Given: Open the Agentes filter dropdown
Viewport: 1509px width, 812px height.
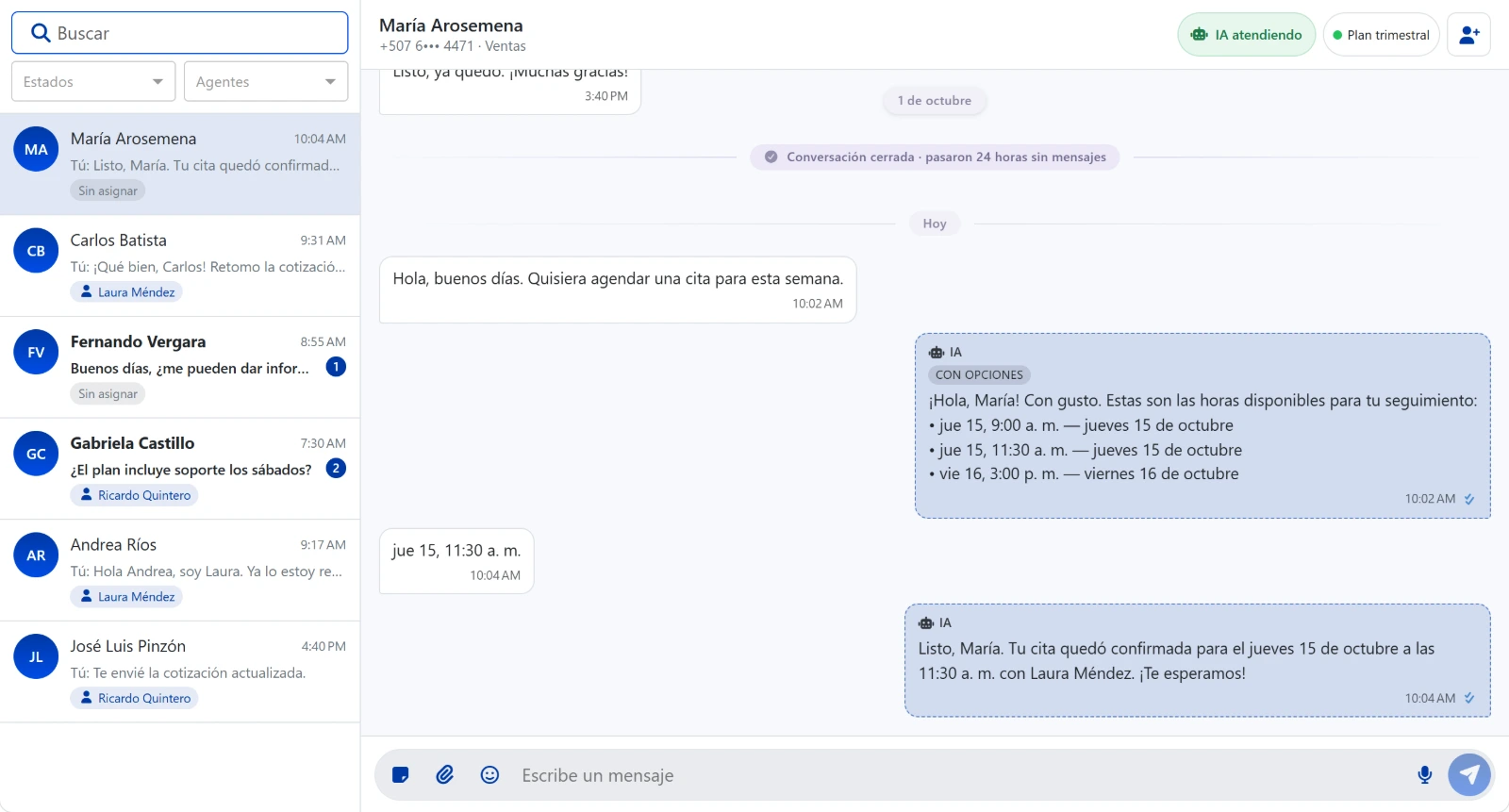Looking at the screenshot, I should (x=266, y=82).
